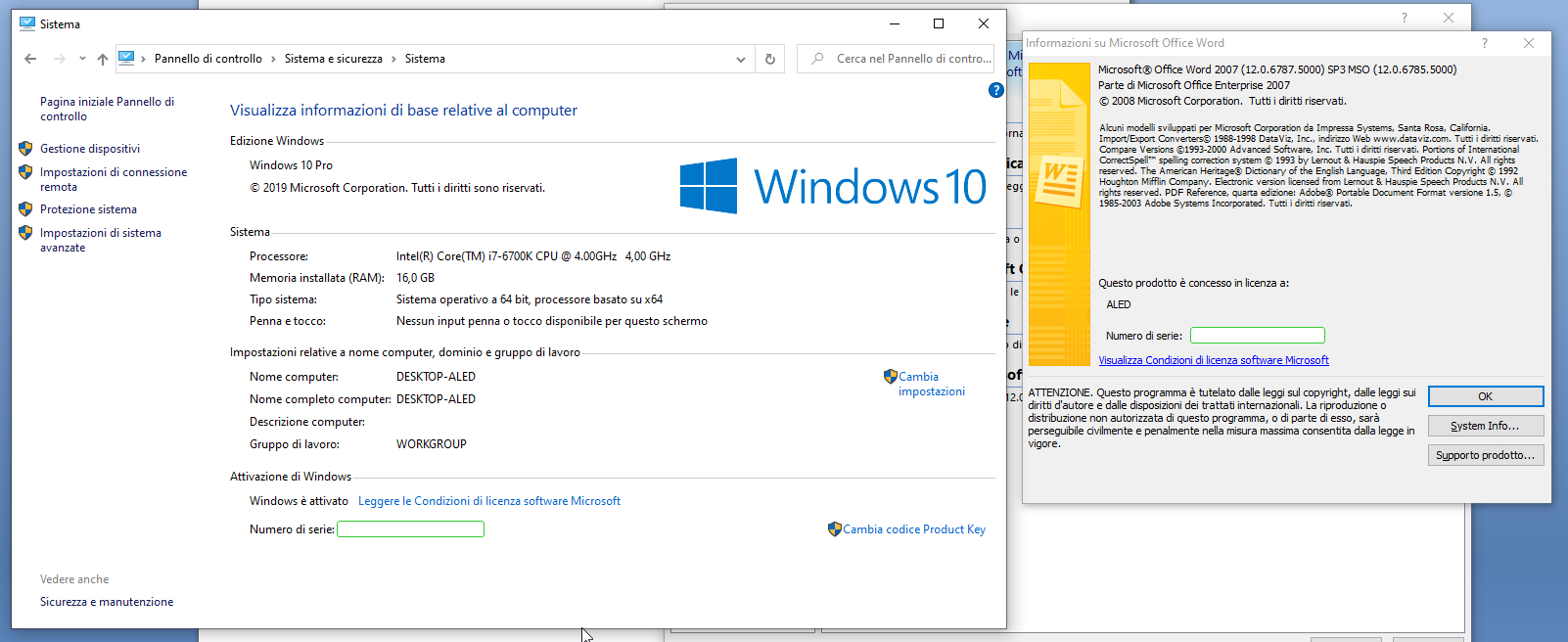Click shield icon beside Impostazioni di connessione remota
Image resolution: width=1568 pixels, height=642 pixels.
pos(25,172)
